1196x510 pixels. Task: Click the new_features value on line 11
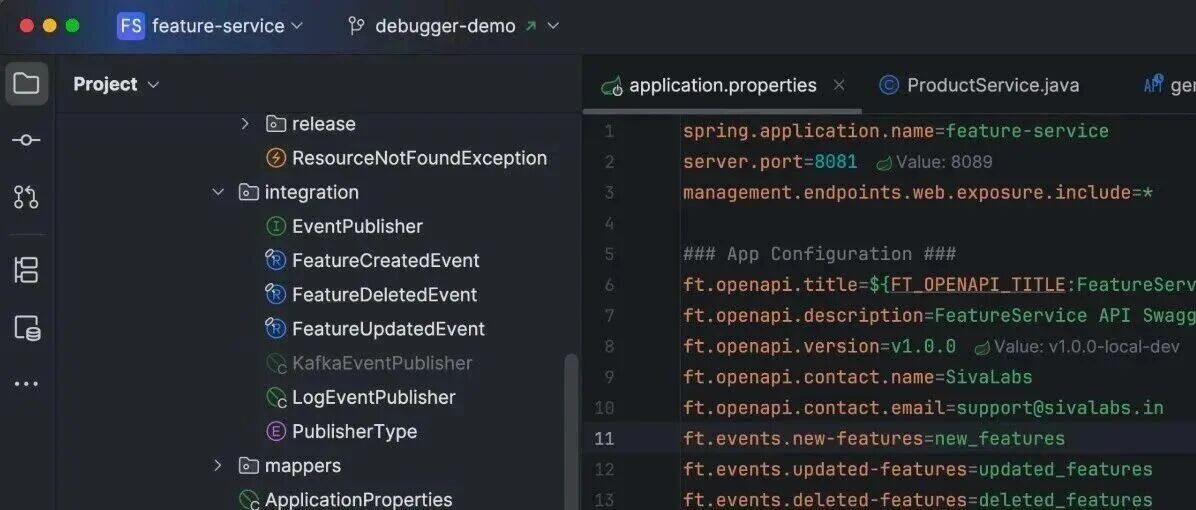click(x=999, y=438)
